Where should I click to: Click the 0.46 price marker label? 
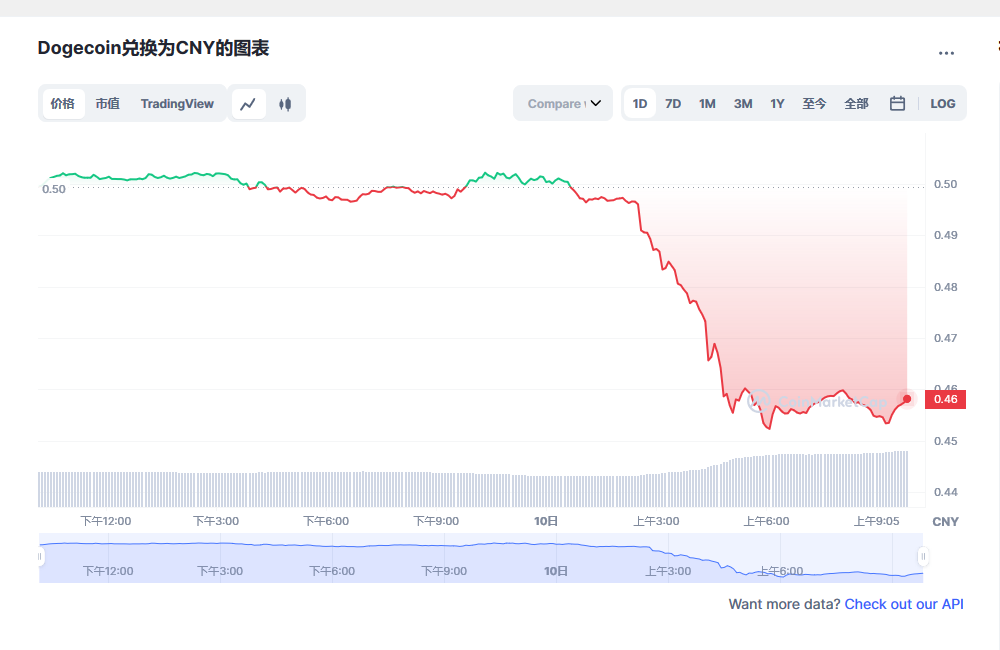[944, 398]
